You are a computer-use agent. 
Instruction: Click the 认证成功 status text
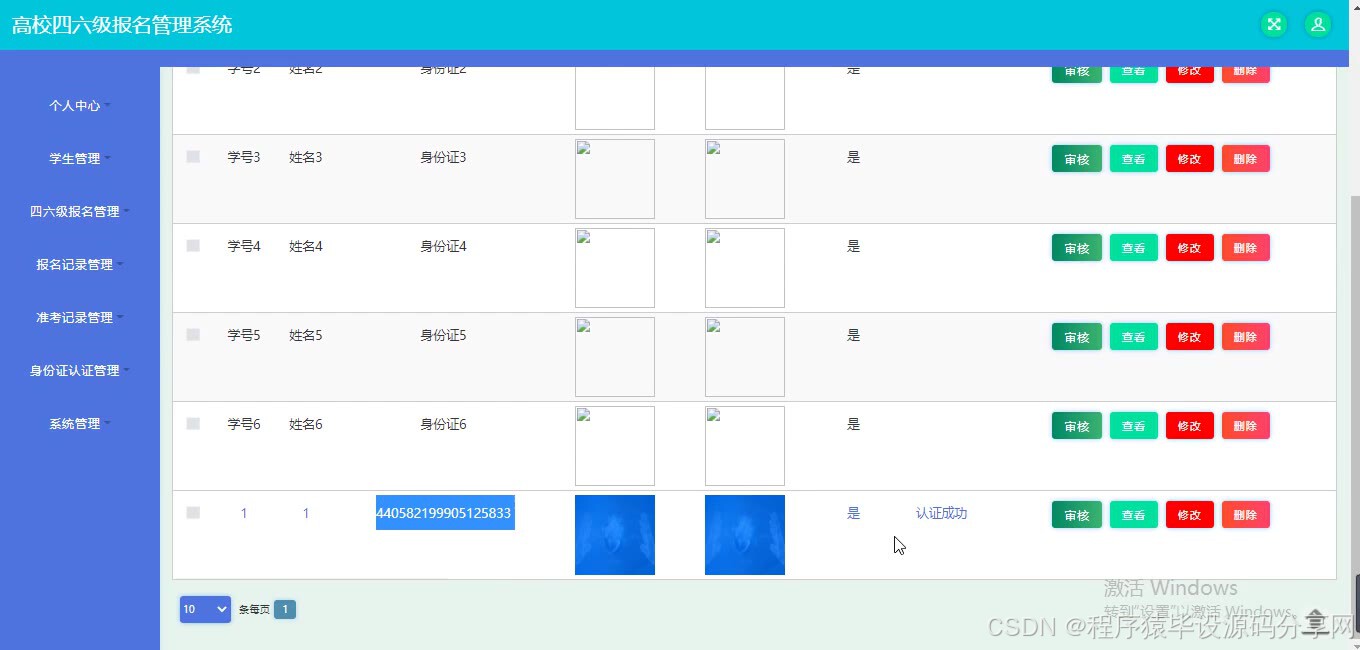coord(941,513)
